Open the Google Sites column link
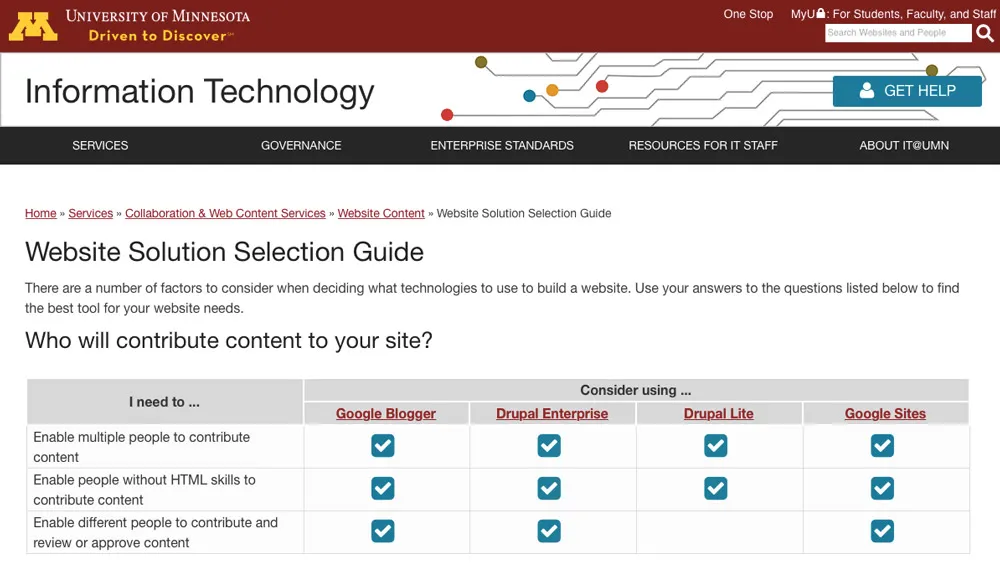Image resolution: width=1000 pixels, height=567 pixels. pyautogui.click(x=885, y=413)
